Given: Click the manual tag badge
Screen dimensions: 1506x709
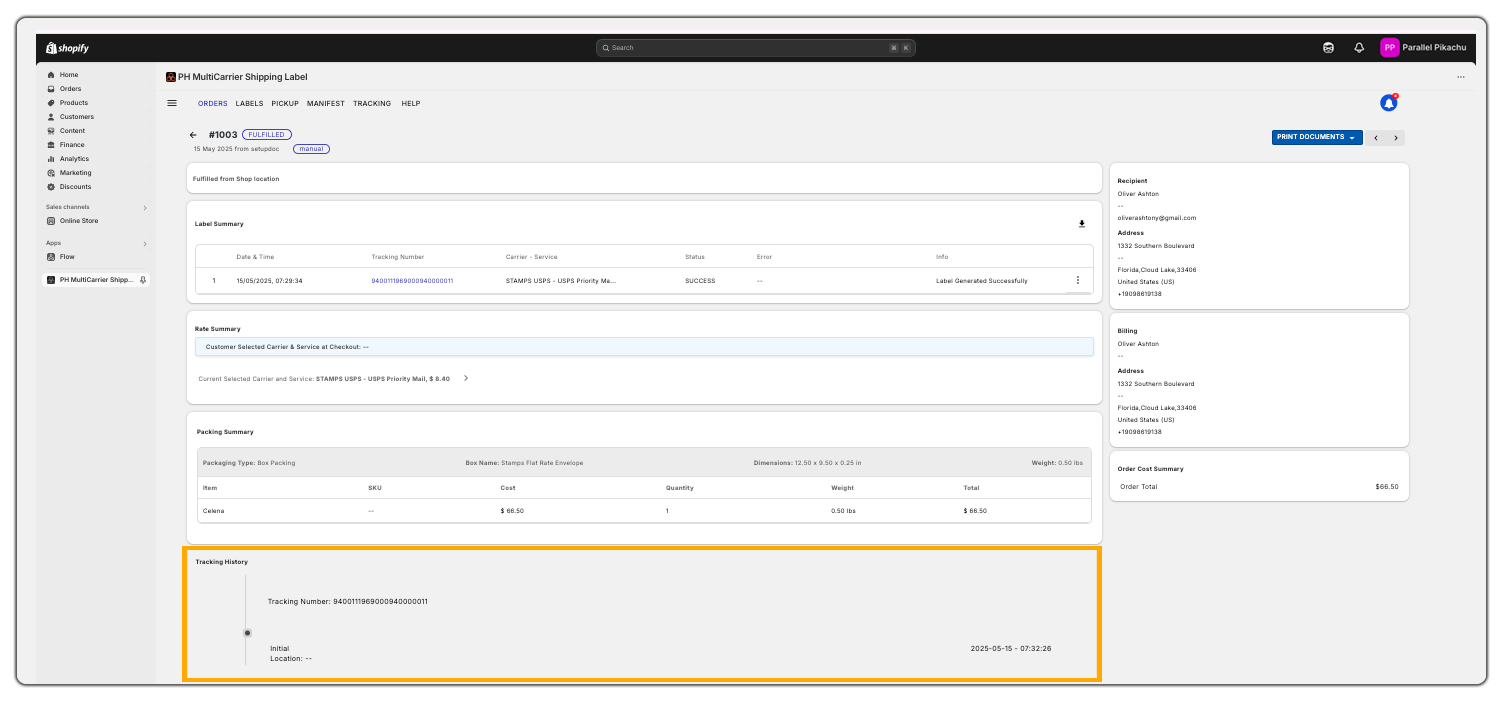Looking at the screenshot, I should click(x=311, y=149).
